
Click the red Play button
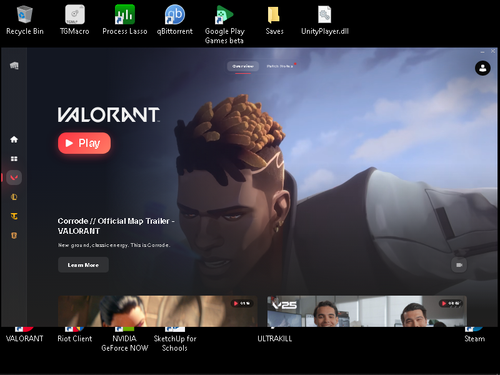click(x=84, y=143)
